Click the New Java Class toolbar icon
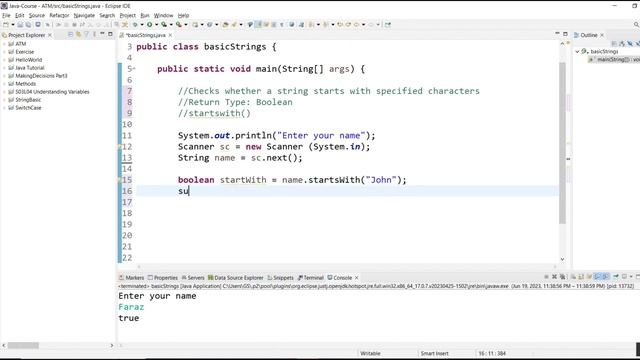Screen dimensions: 640x360 209,24
